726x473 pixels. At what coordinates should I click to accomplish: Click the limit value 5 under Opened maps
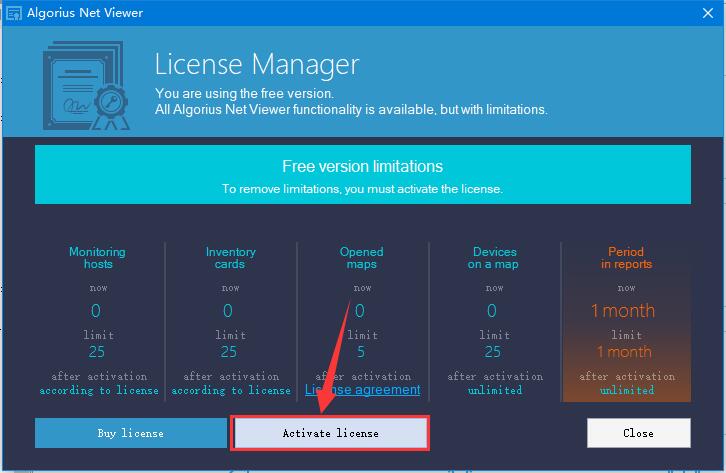click(362, 351)
